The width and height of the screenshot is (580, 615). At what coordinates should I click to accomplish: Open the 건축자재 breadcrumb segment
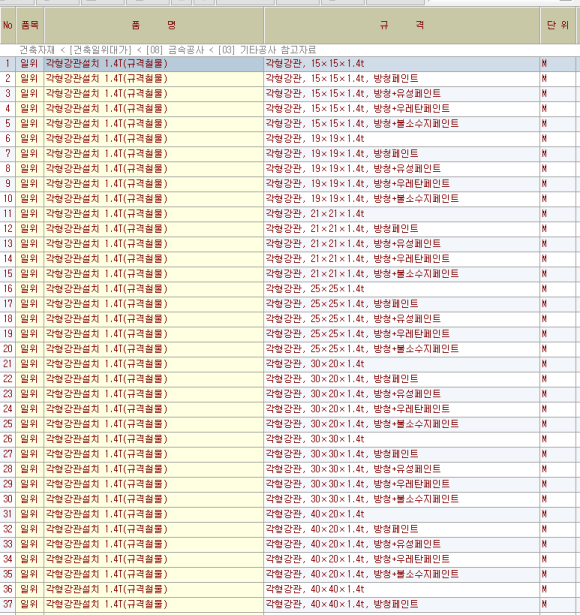[x=37, y=50]
